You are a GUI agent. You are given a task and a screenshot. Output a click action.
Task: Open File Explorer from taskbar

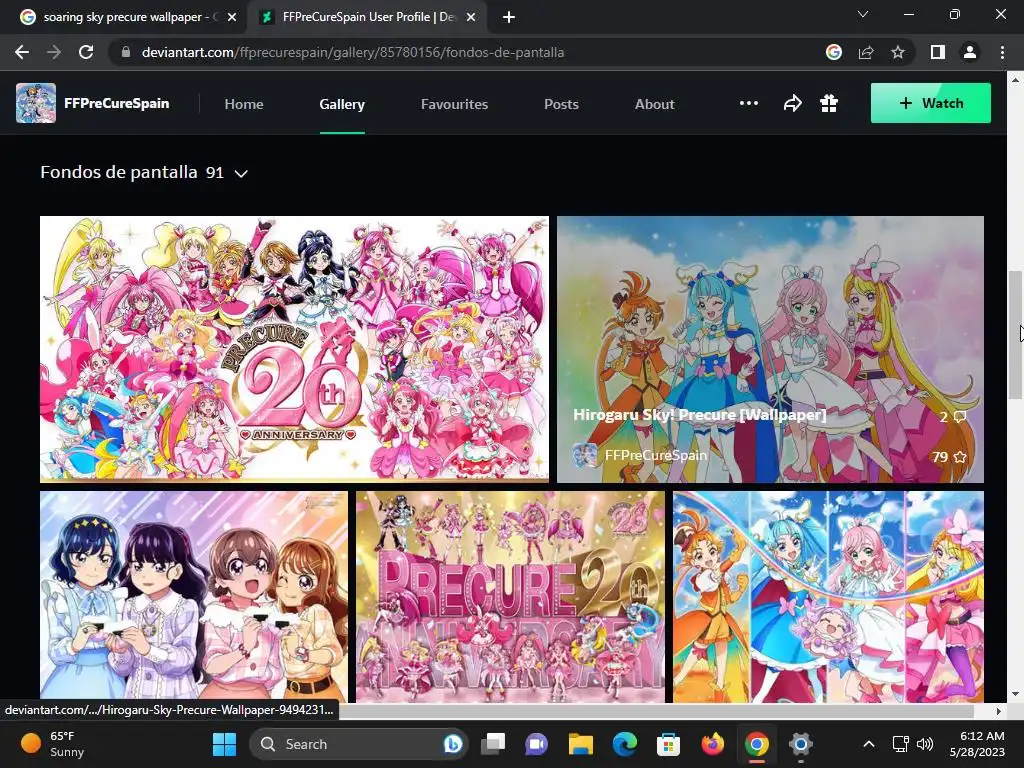(581, 744)
